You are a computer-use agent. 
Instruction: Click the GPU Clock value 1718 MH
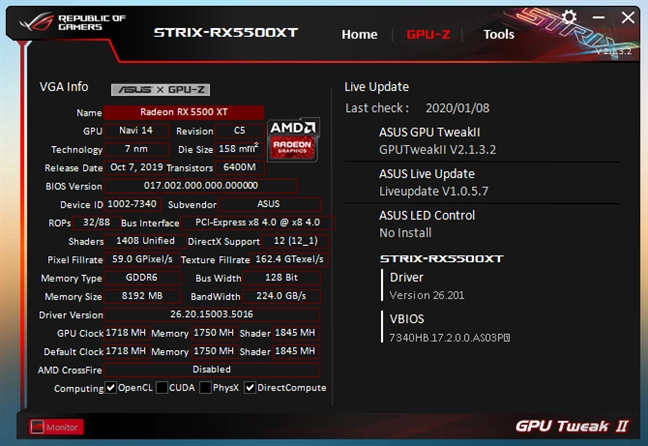[126, 333]
